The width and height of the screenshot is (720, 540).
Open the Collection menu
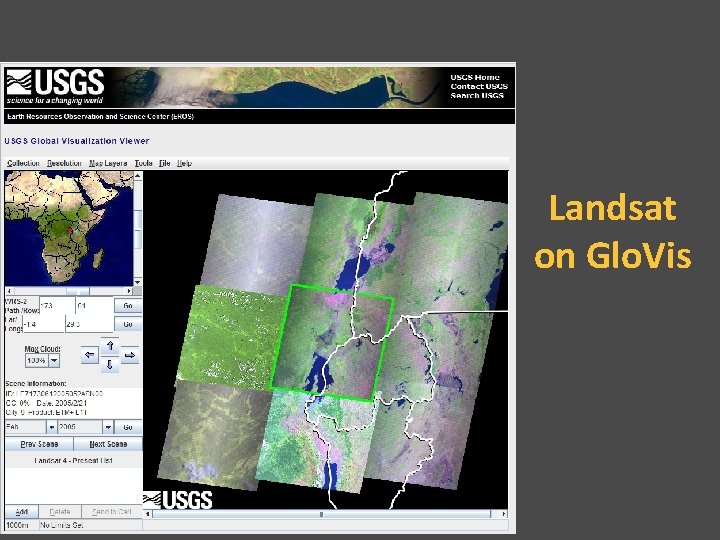[x=23, y=163]
